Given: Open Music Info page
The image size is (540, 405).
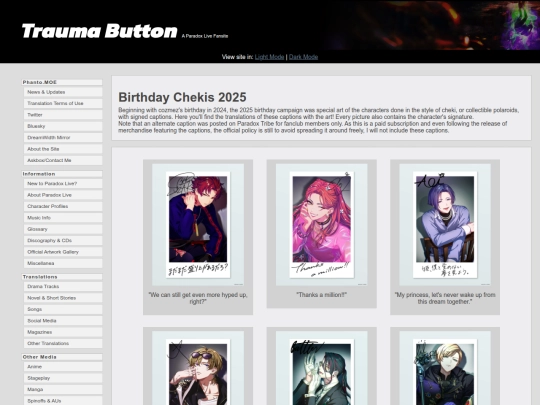Looking at the screenshot, I should click(63, 218).
